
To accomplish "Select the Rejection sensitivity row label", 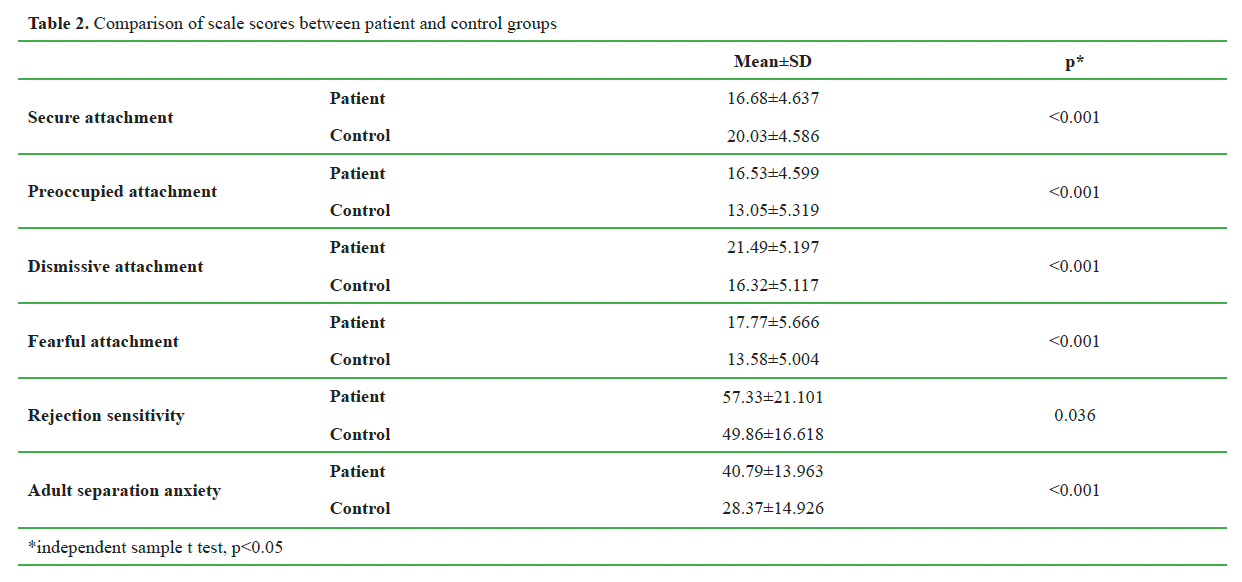I will pyautogui.click(x=106, y=415).
